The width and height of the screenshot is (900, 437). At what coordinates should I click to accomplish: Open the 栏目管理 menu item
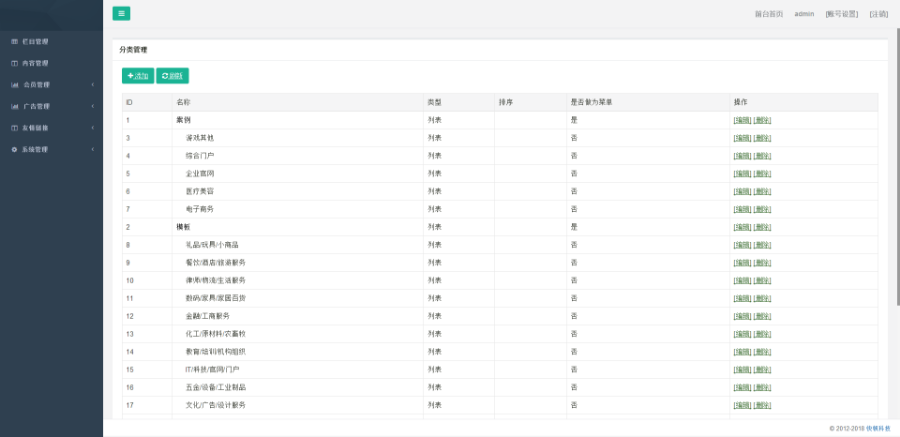pos(35,42)
